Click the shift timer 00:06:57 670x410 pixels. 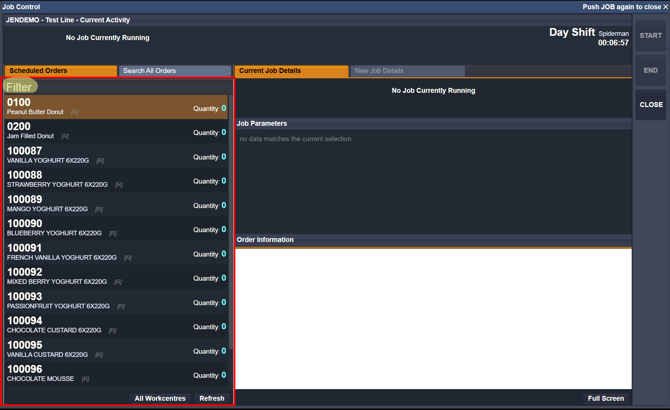point(613,43)
